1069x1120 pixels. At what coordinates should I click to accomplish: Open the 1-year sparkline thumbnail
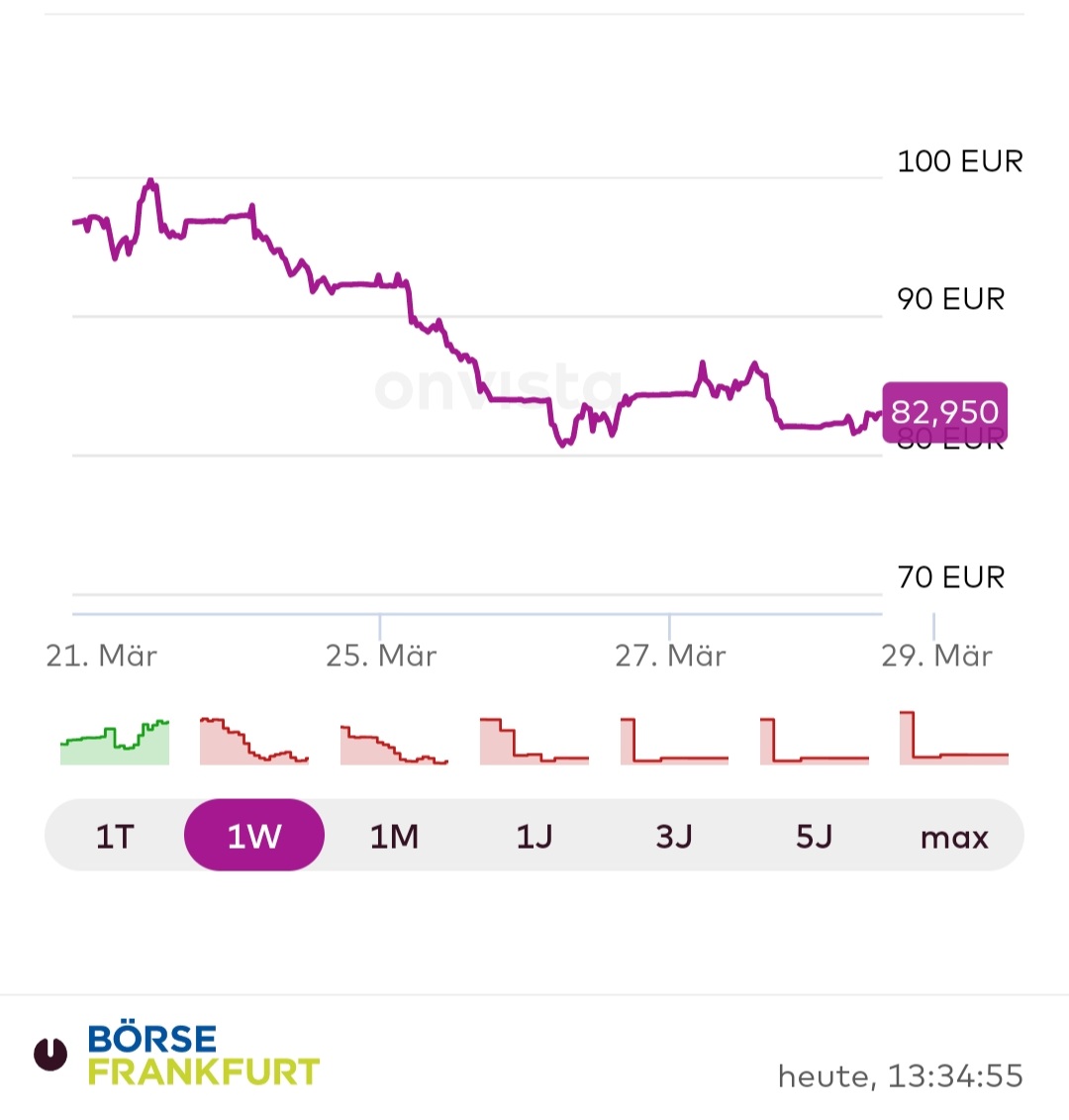point(534,742)
